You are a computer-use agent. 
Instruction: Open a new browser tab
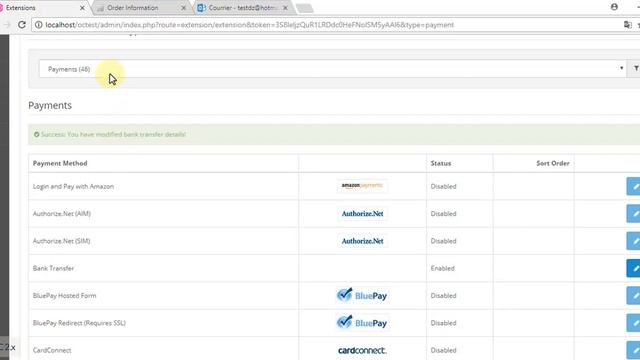click(x=304, y=8)
